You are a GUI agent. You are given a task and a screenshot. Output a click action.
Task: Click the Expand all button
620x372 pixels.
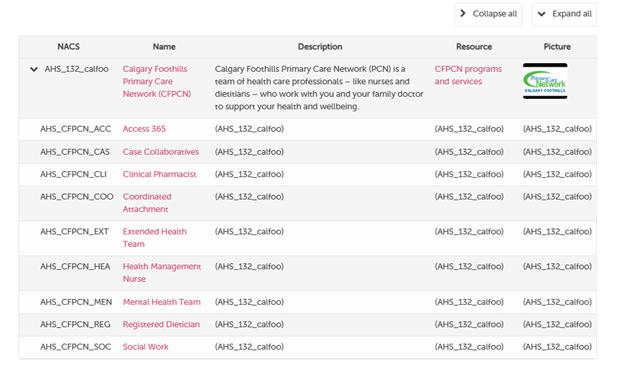coord(564,14)
